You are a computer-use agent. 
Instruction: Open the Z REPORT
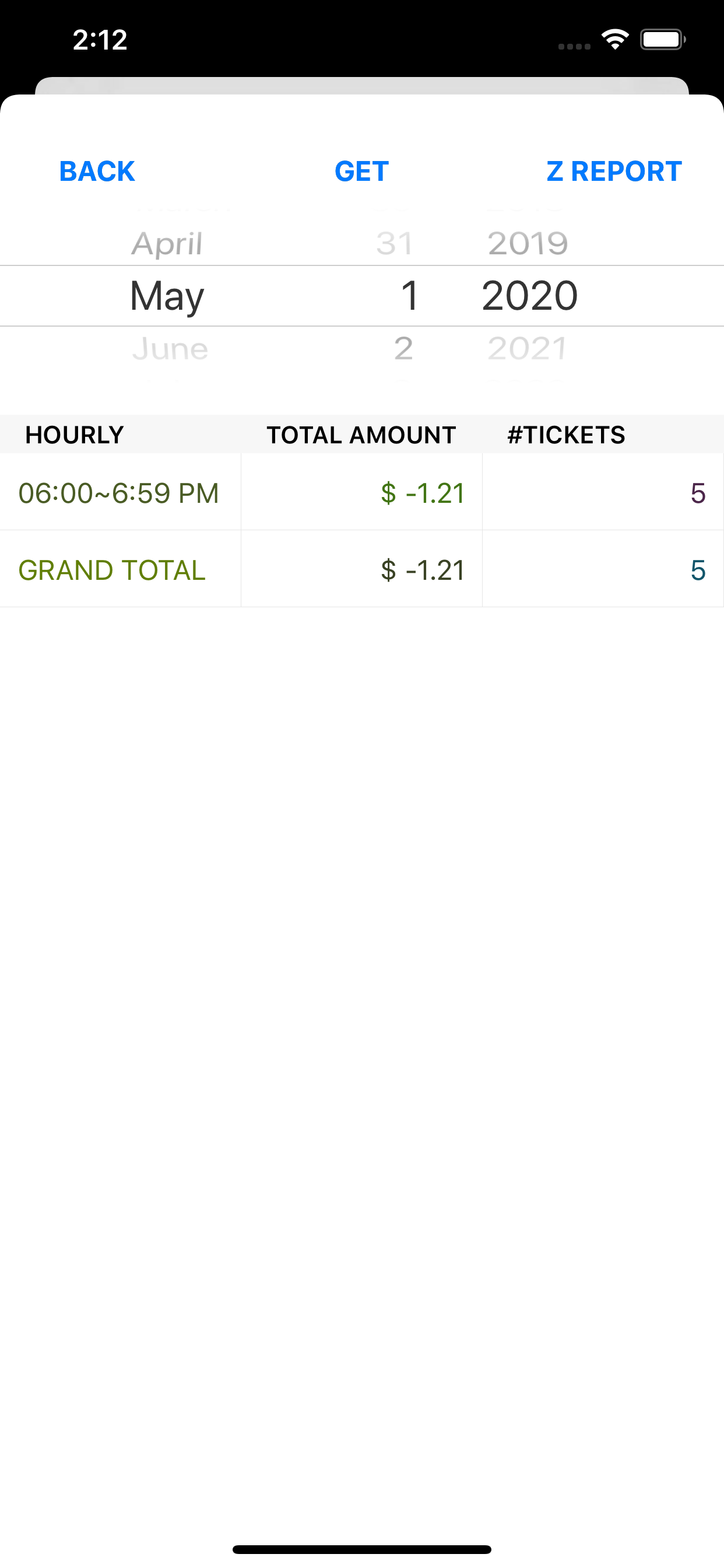click(x=614, y=171)
